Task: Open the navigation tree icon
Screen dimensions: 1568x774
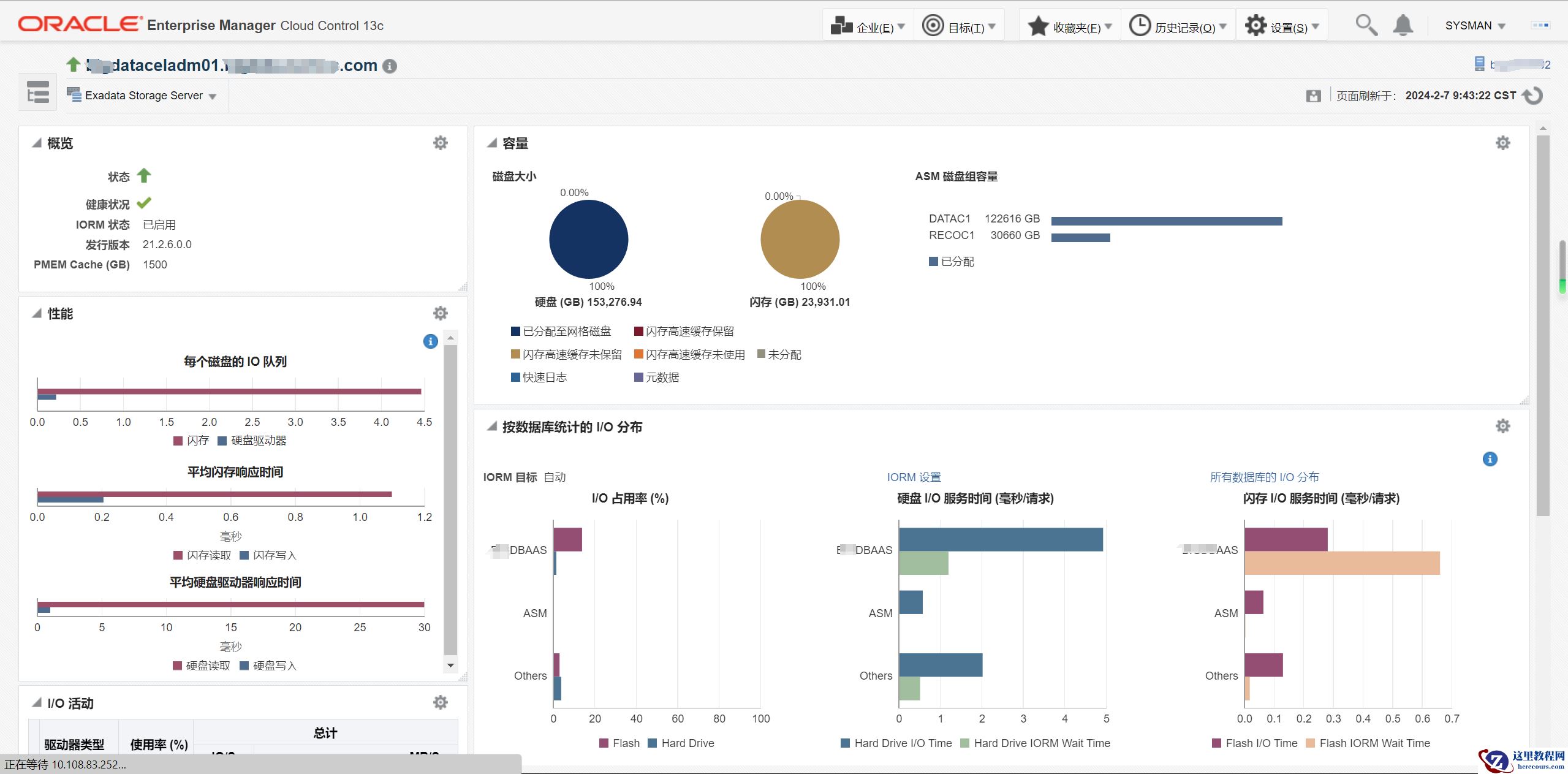Action: pos(38,93)
